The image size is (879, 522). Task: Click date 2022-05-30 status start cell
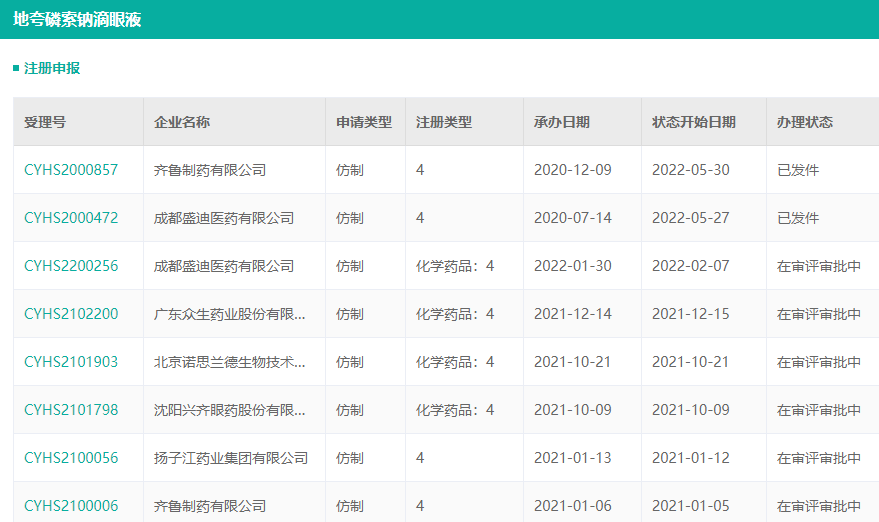coord(691,170)
